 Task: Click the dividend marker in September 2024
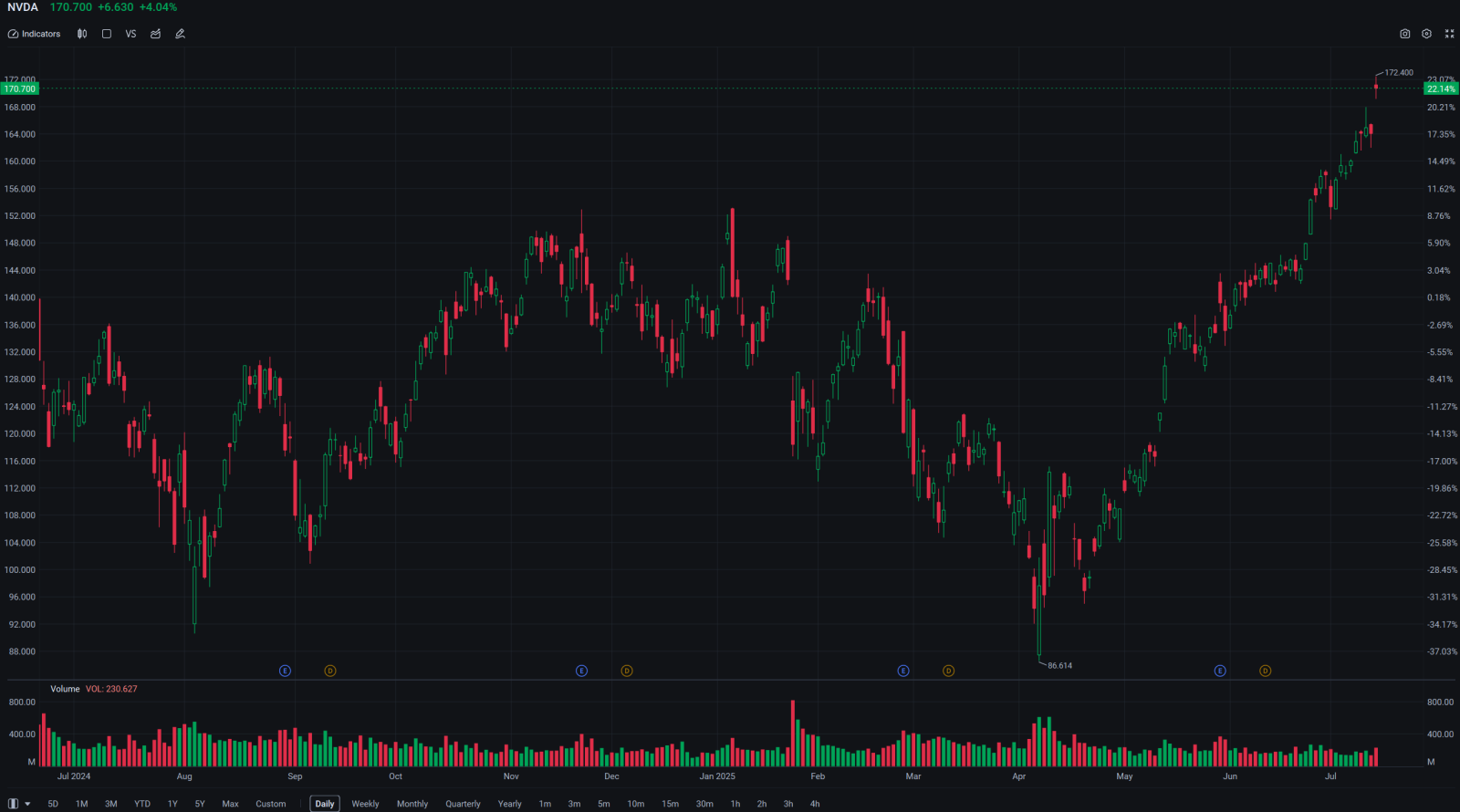tap(330, 671)
